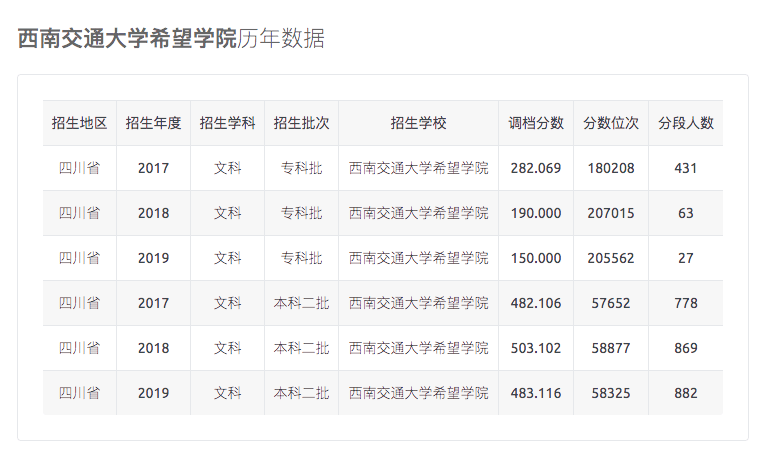The image size is (764, 456).
Task: Select the score cell 503.102
Action: click(536, 348)
